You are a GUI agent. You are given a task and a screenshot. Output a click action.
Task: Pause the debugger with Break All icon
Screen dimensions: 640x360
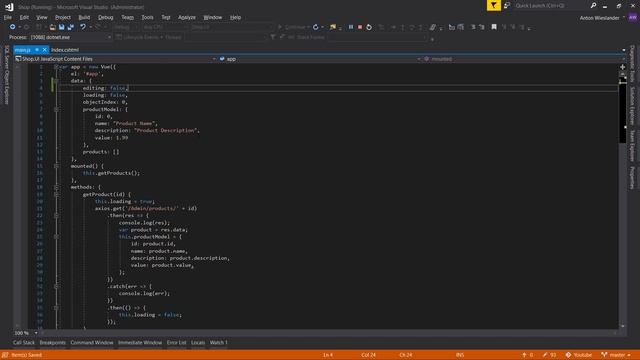(x=351, y=27)
